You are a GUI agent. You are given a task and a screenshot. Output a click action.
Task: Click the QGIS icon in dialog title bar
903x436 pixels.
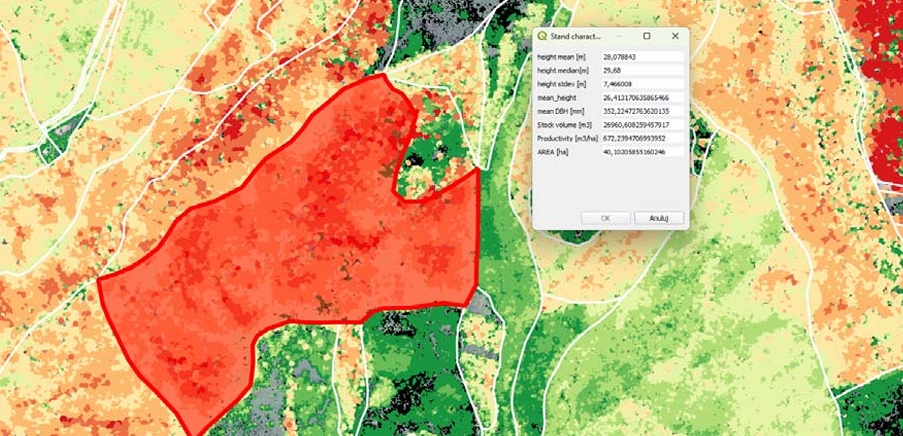click(543, 36)
